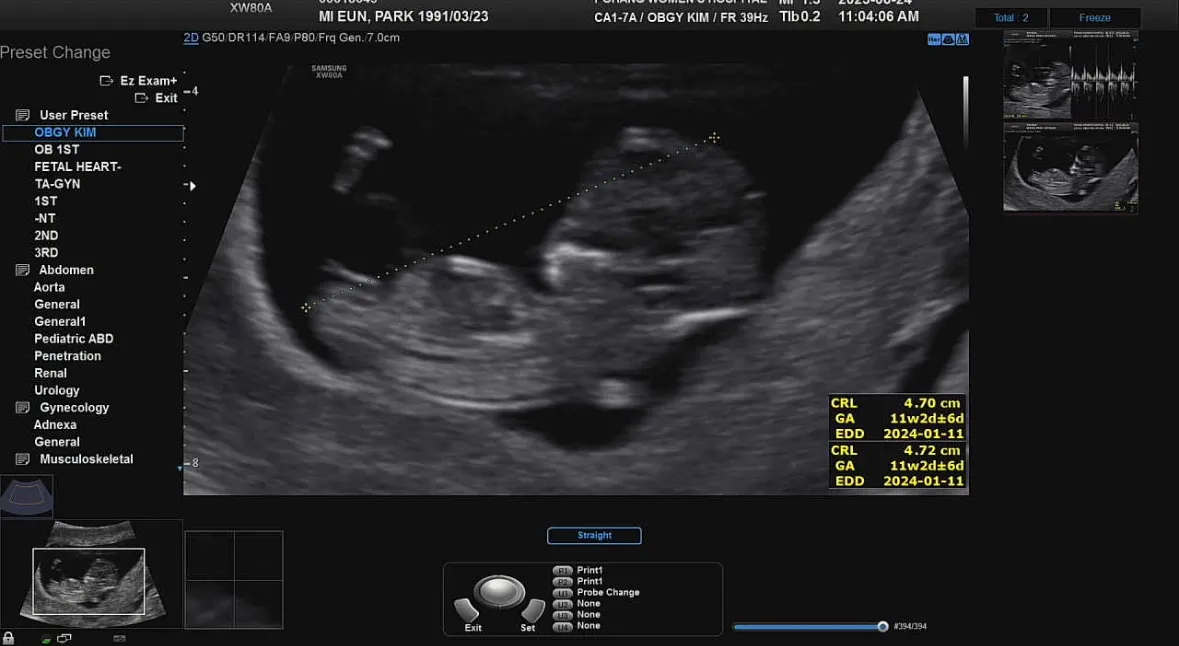Select the 2ND preset
This screenshot has width=1179, height=646.
tap(46, 235)
